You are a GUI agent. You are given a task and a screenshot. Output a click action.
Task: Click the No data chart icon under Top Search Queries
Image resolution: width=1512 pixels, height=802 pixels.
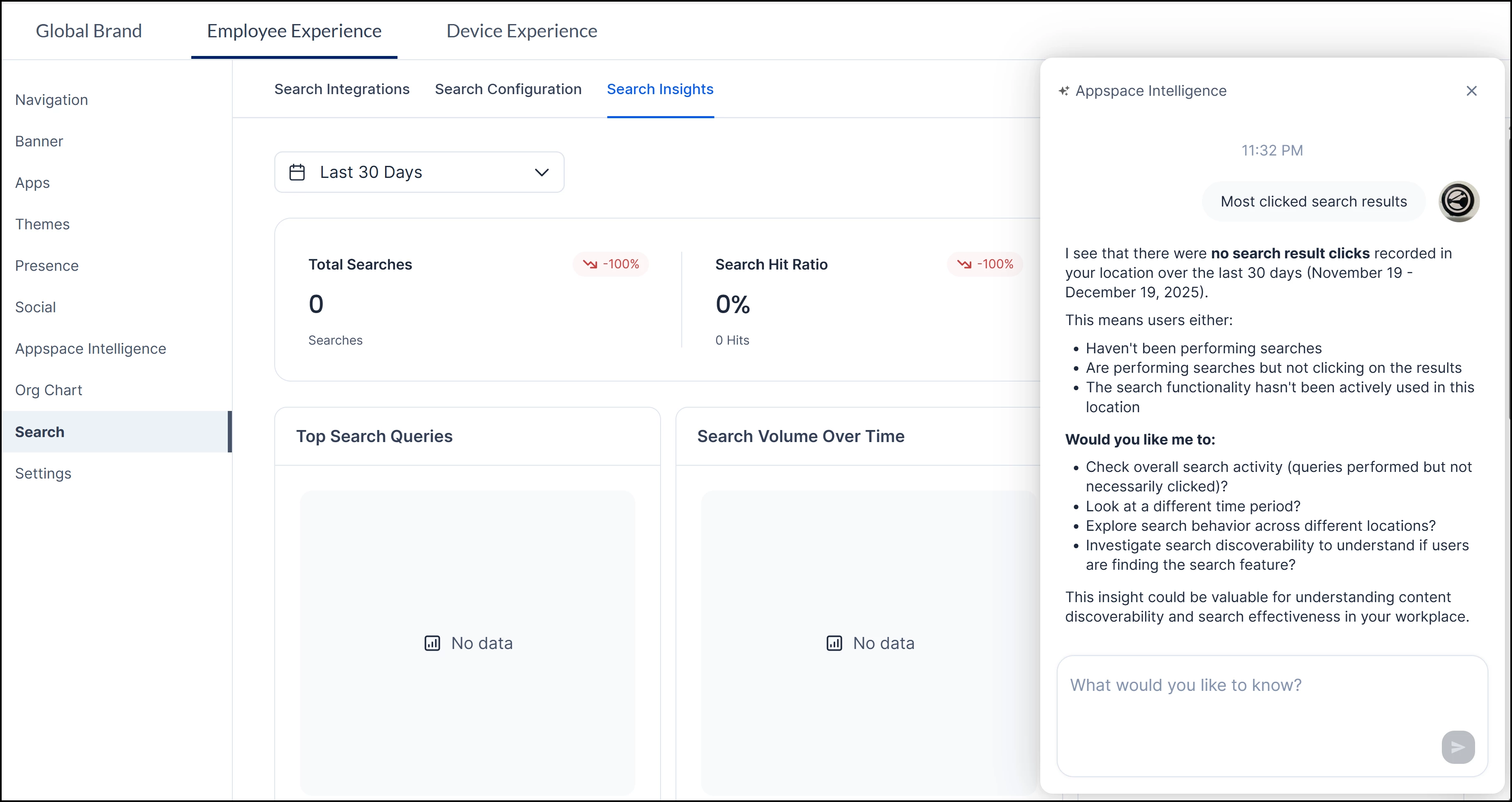432,643
